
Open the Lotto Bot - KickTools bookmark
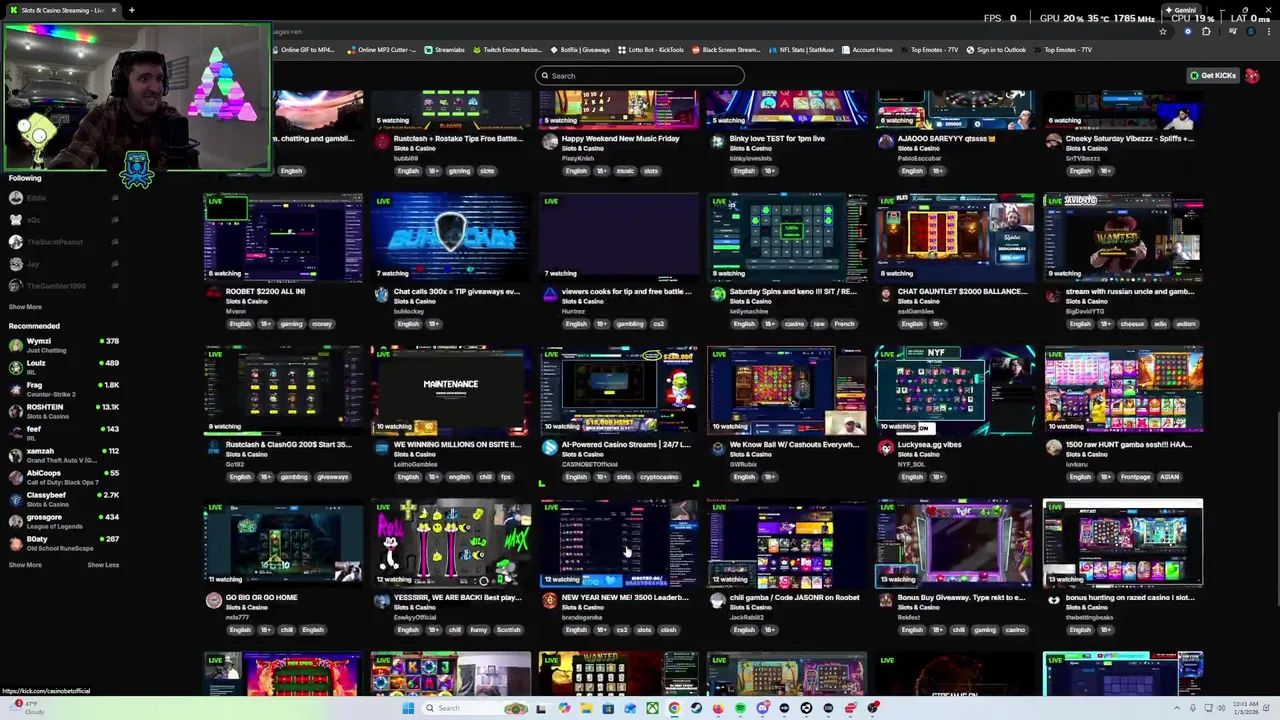coord(651,50)
